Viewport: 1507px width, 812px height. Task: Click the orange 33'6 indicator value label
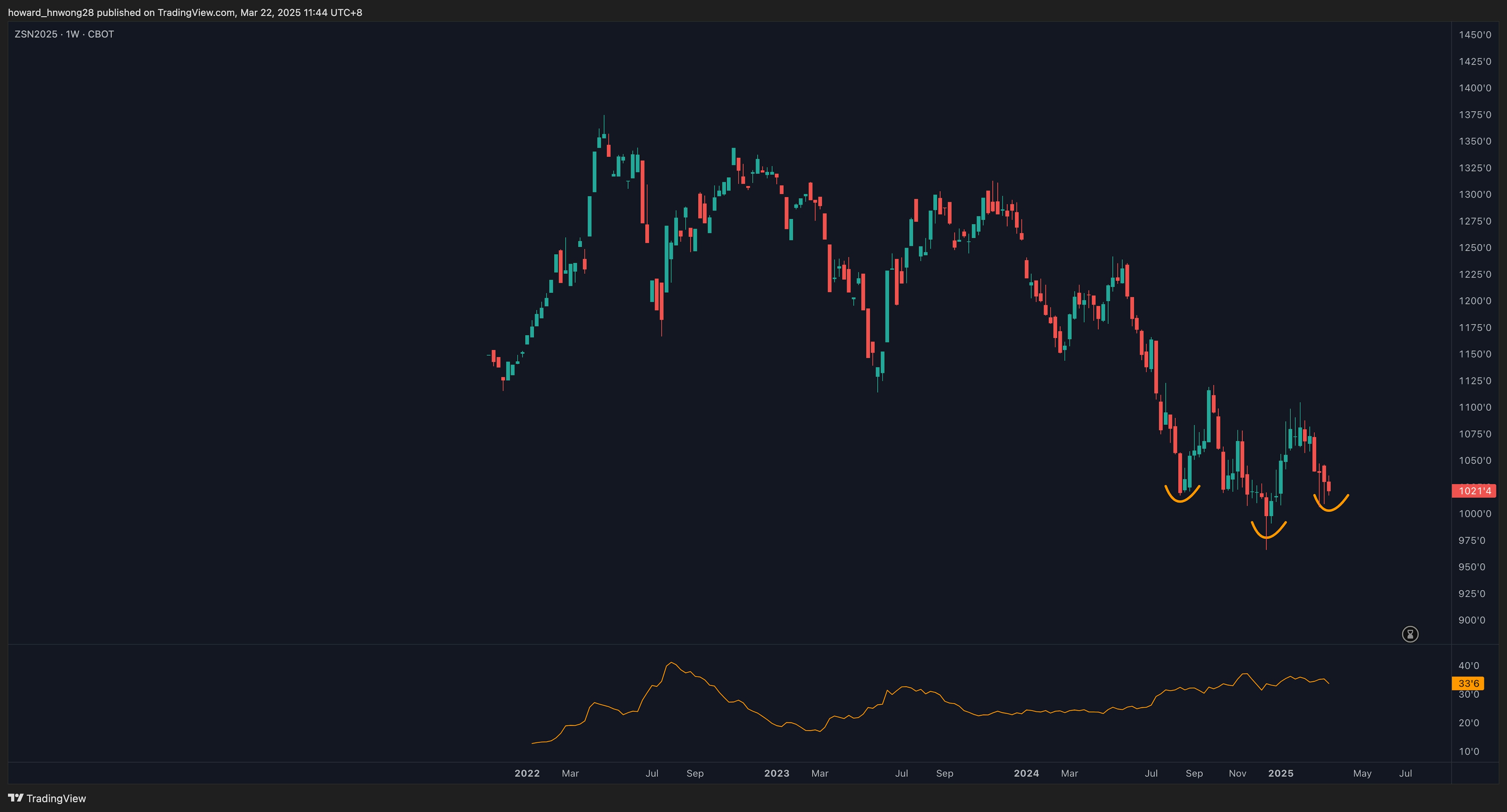1468,683
